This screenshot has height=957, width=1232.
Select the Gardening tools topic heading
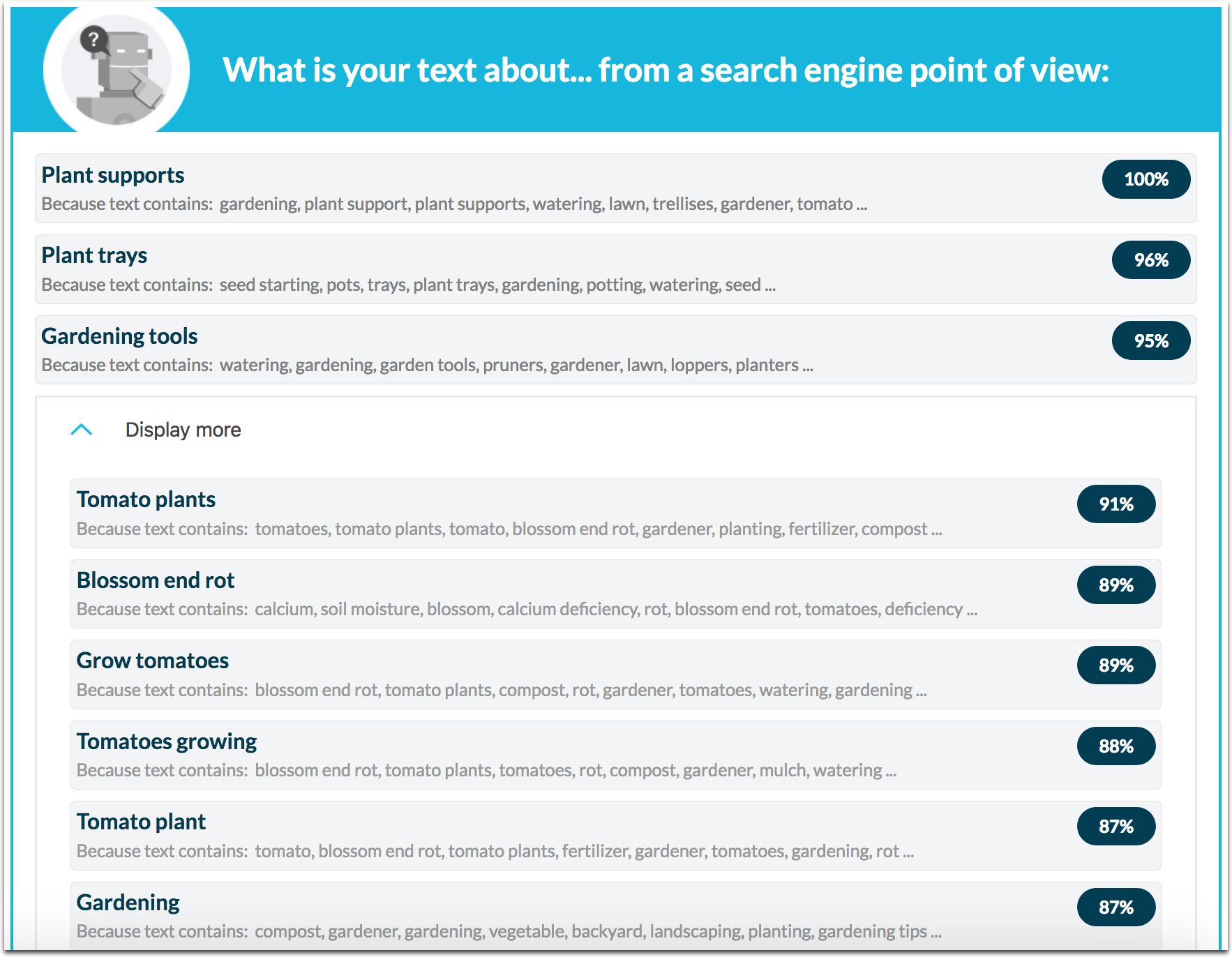coord(119,336)
